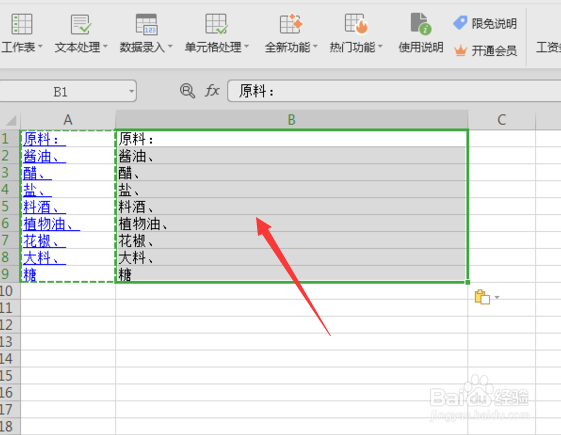Expand the 文本处理 dropdown arrow

105,47
